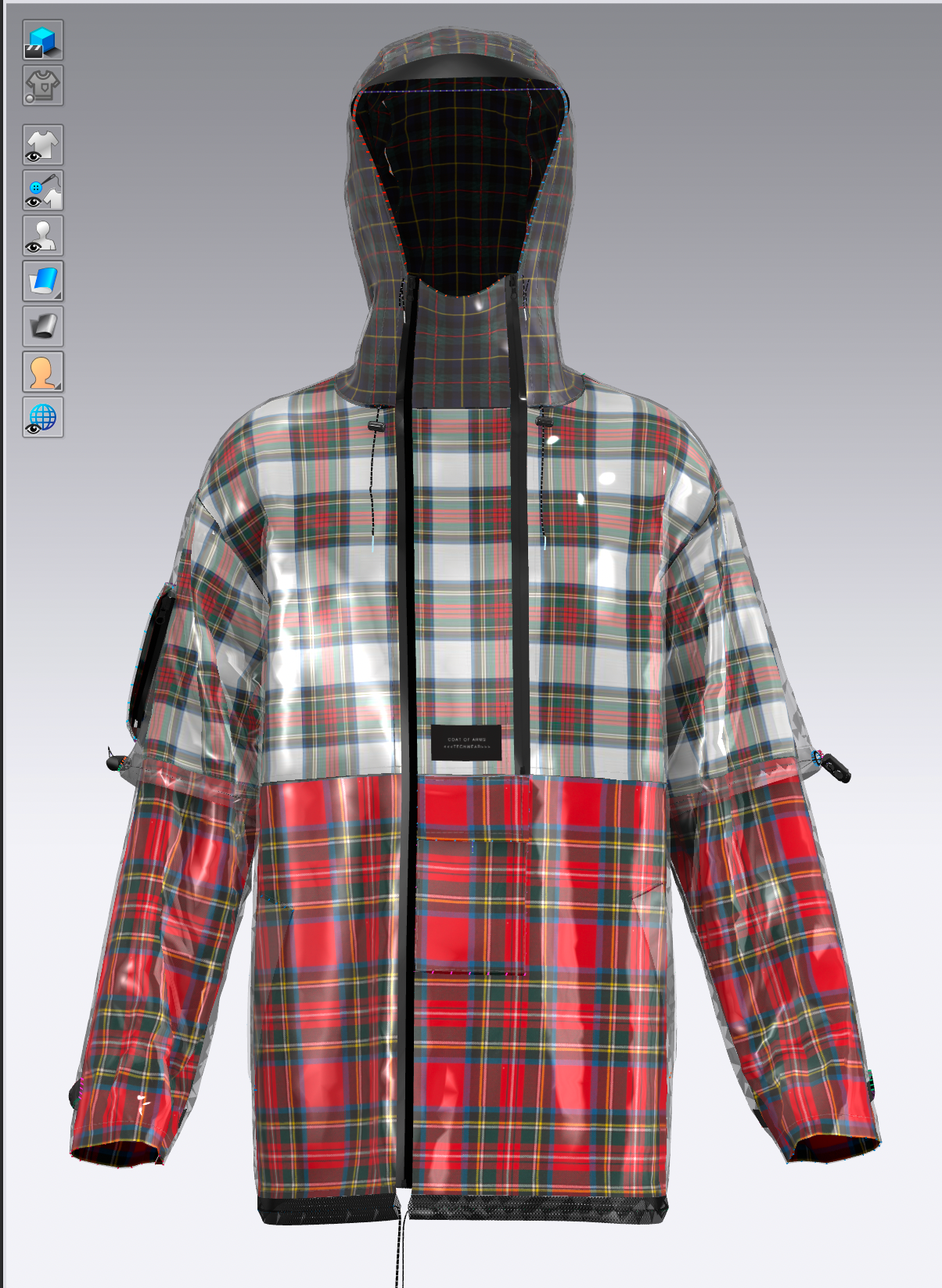Toggle Show 3D Attachments button-and-needle visibility

tap(43, 190)
